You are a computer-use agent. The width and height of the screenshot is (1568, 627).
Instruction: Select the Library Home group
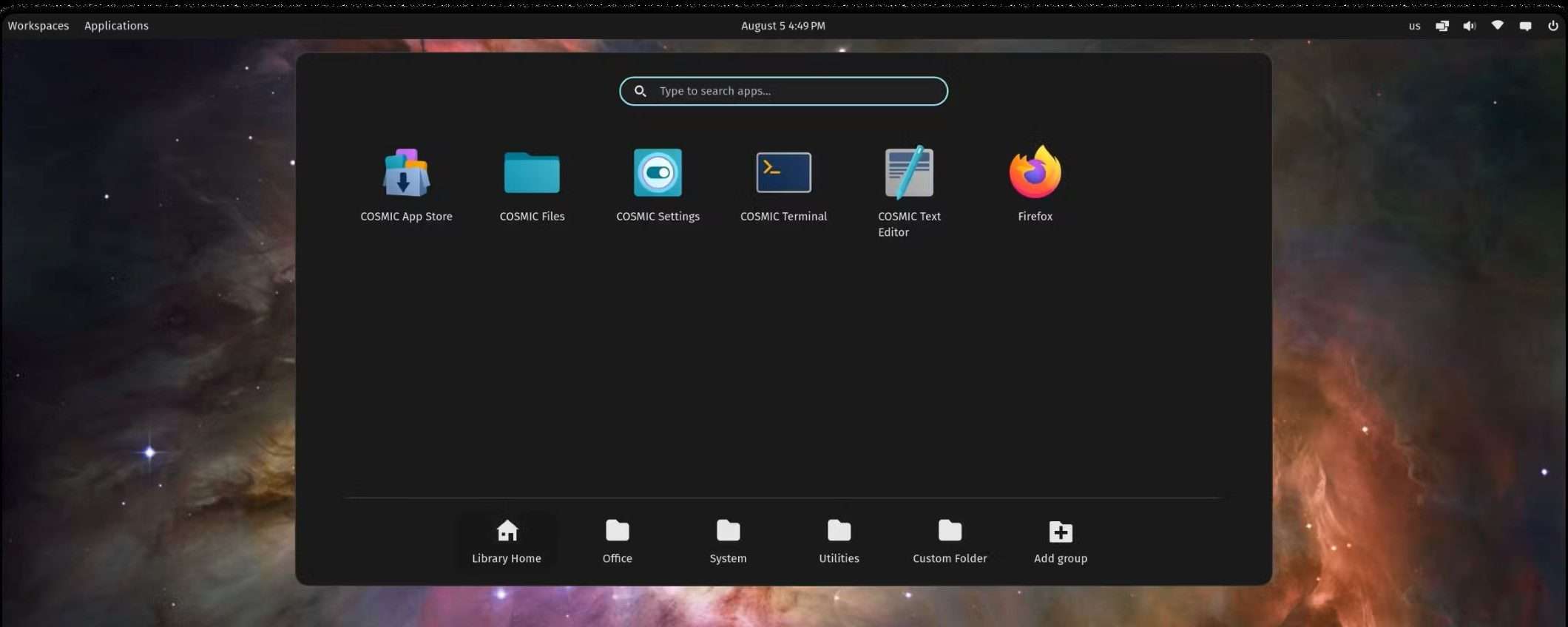pos(507,541)
